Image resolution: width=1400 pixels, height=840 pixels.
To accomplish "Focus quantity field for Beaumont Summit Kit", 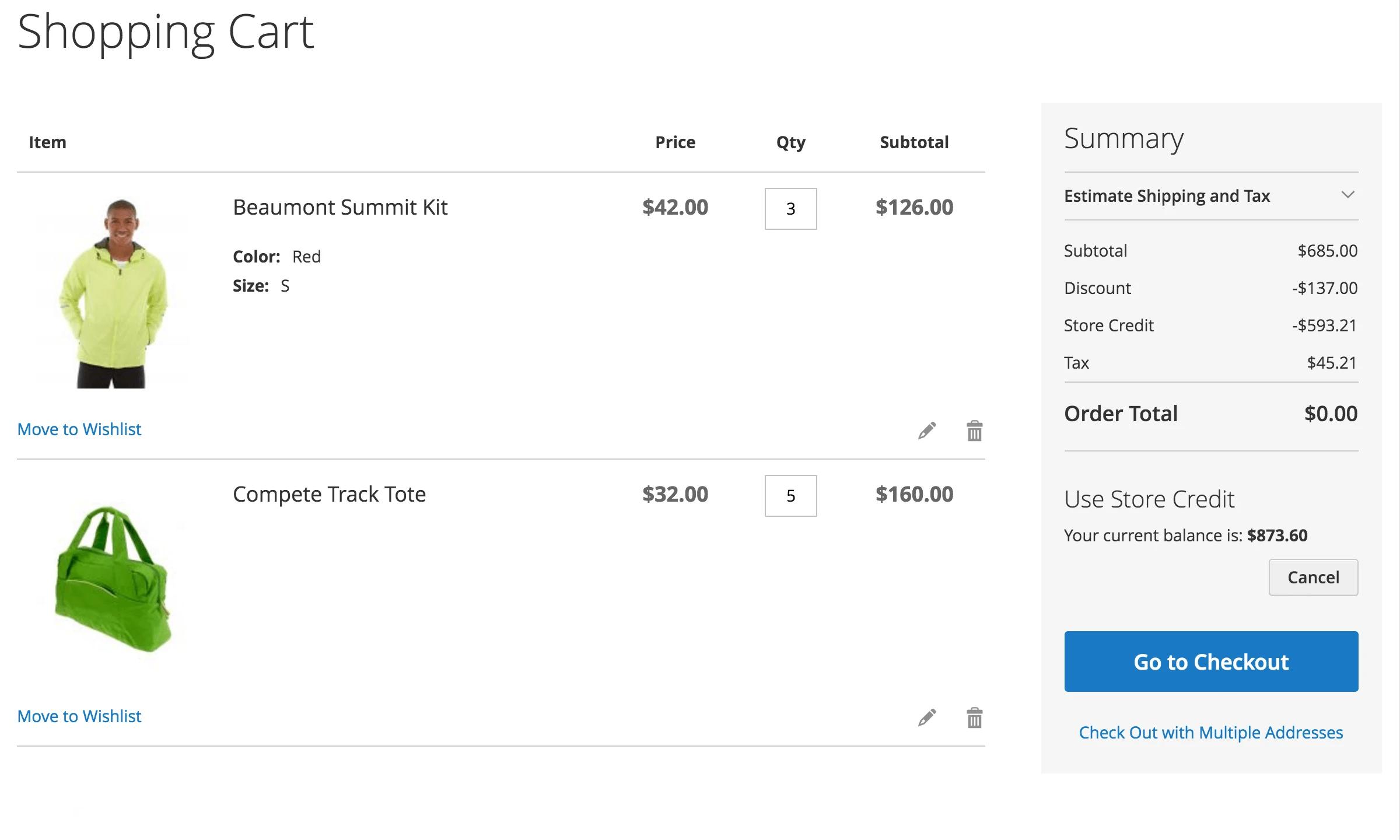I will 790,209.
